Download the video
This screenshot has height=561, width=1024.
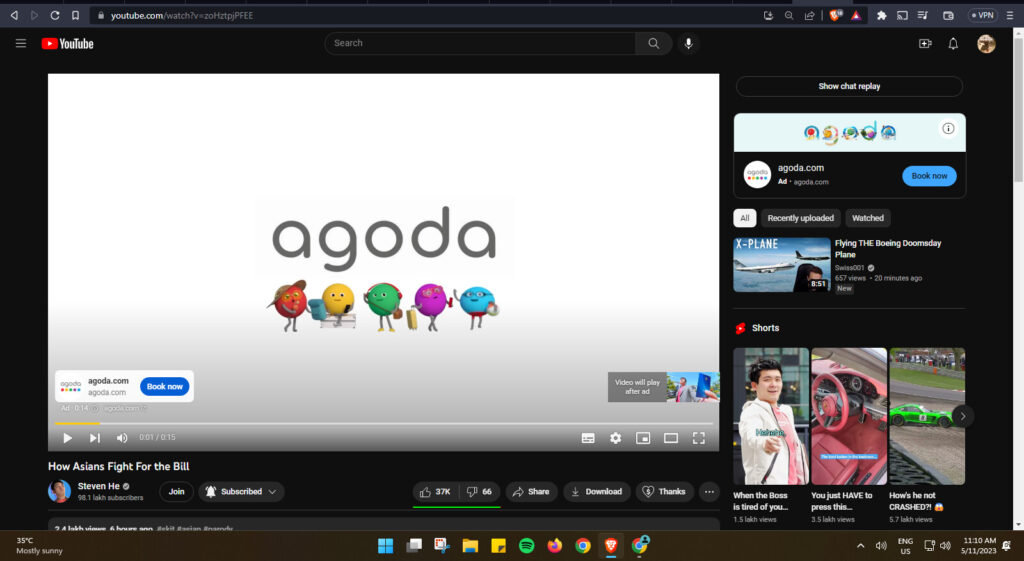tap(596, 492)
